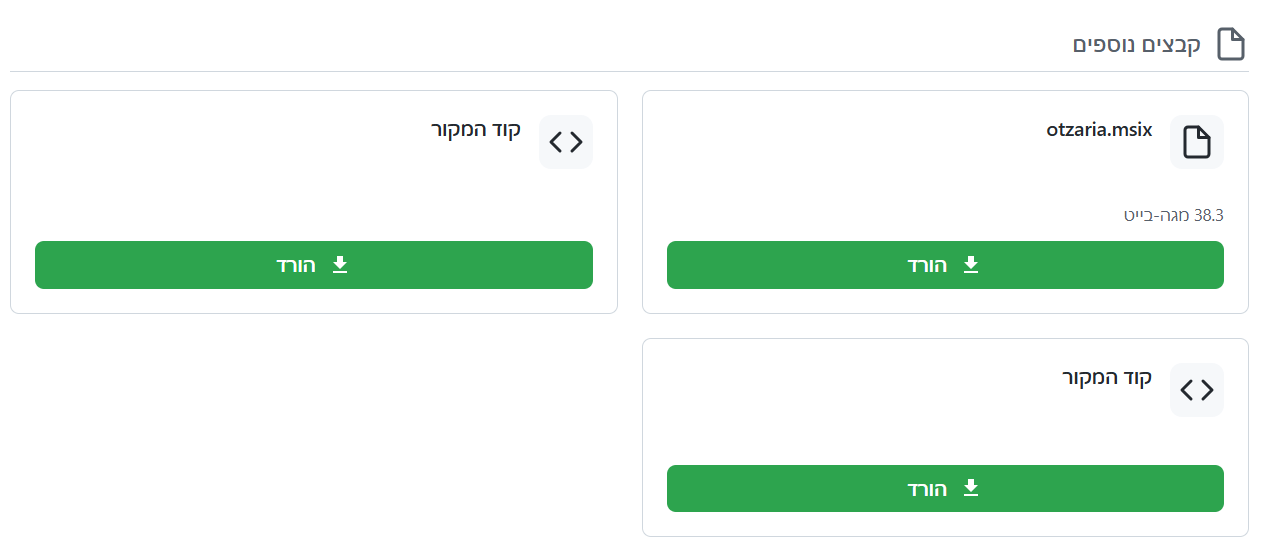The width and height of the screenshot is (1271, 559).
Task: Click code brackets icon in card beside otzaria.msix
Action: (566, 142)
